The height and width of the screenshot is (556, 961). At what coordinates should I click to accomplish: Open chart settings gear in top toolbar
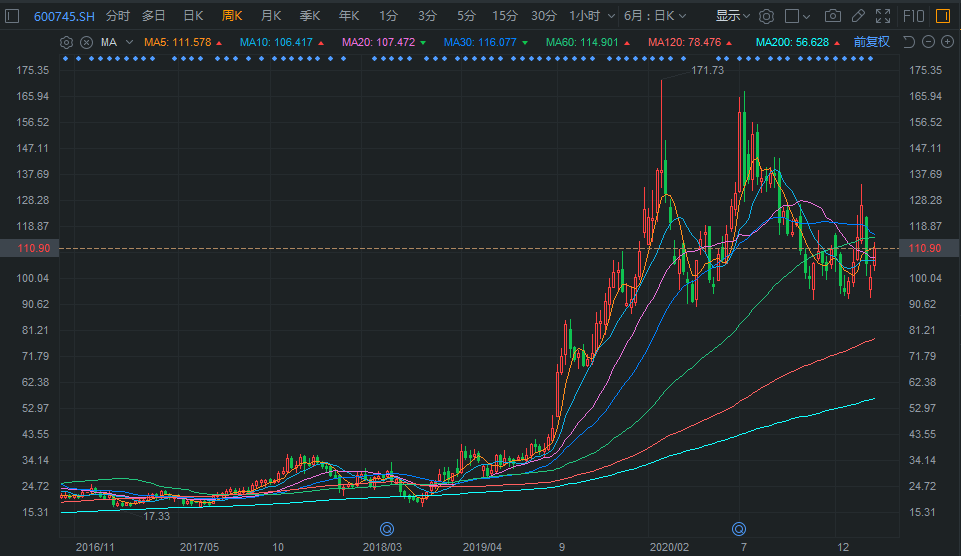(766, 16)
